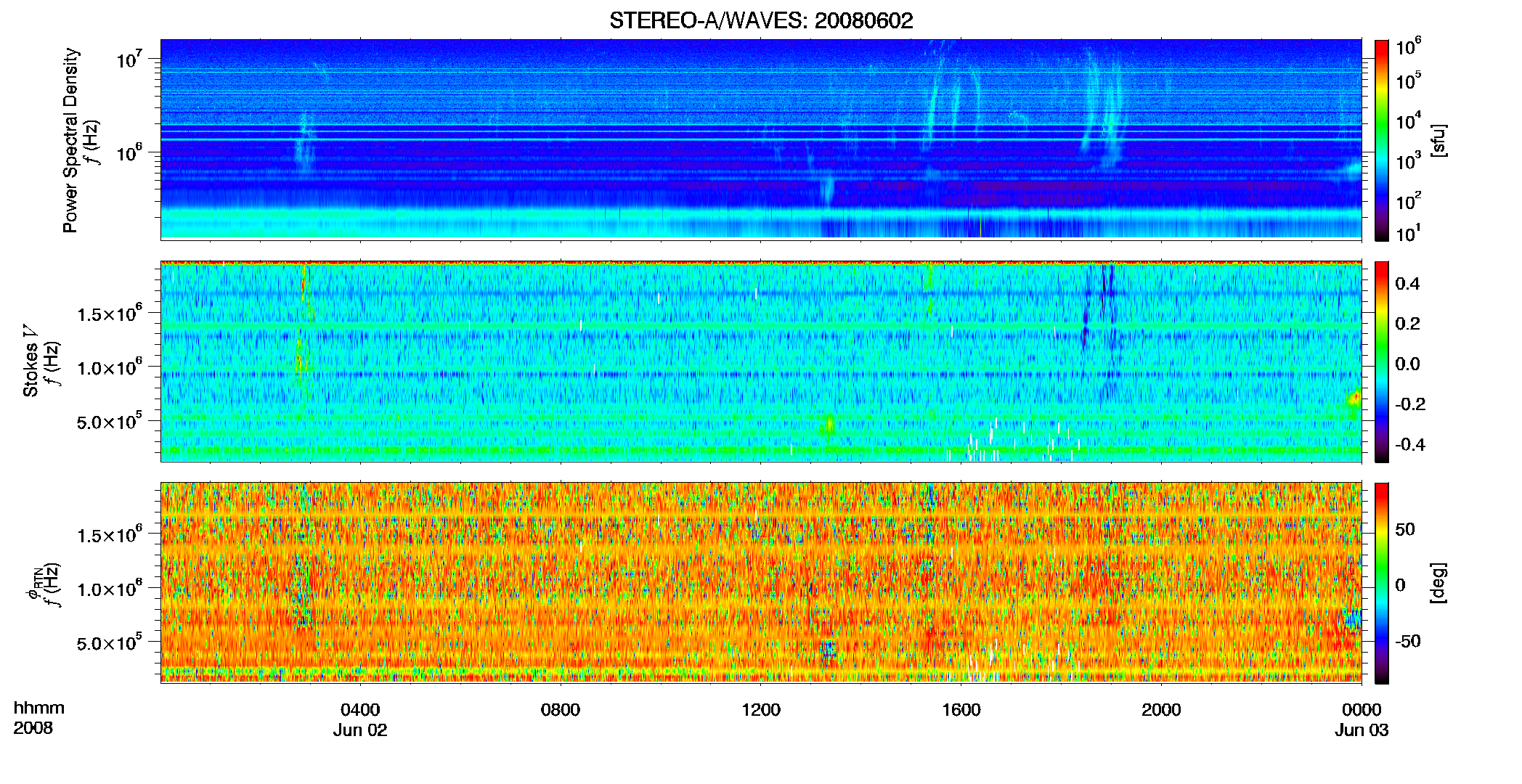Select the Power Spectral Density axis label
The height and width of the screenshot is (784, 1522).
[70, 140]
